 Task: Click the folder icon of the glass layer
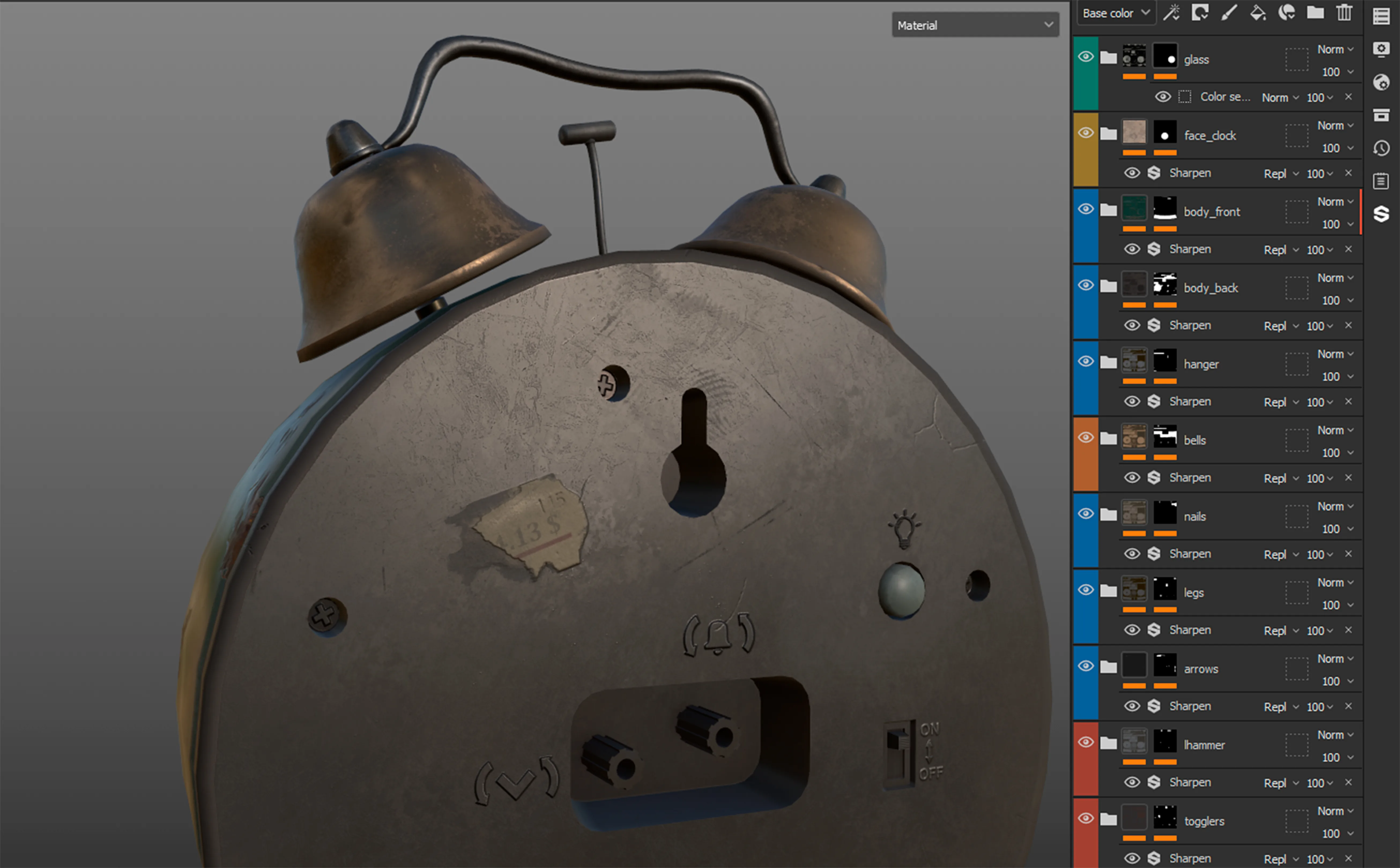(x=1108, y=58)
